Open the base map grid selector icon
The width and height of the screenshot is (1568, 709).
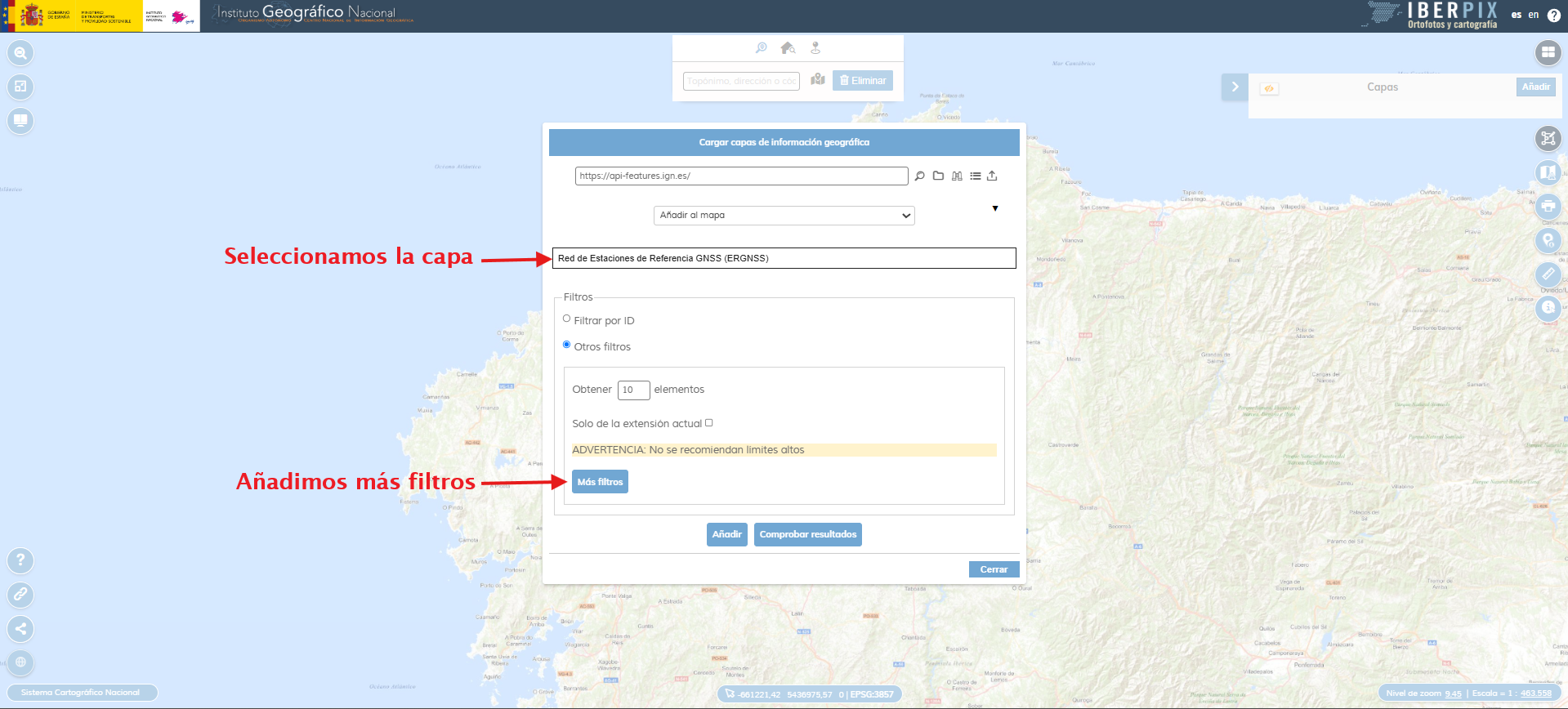(1548, 53)
